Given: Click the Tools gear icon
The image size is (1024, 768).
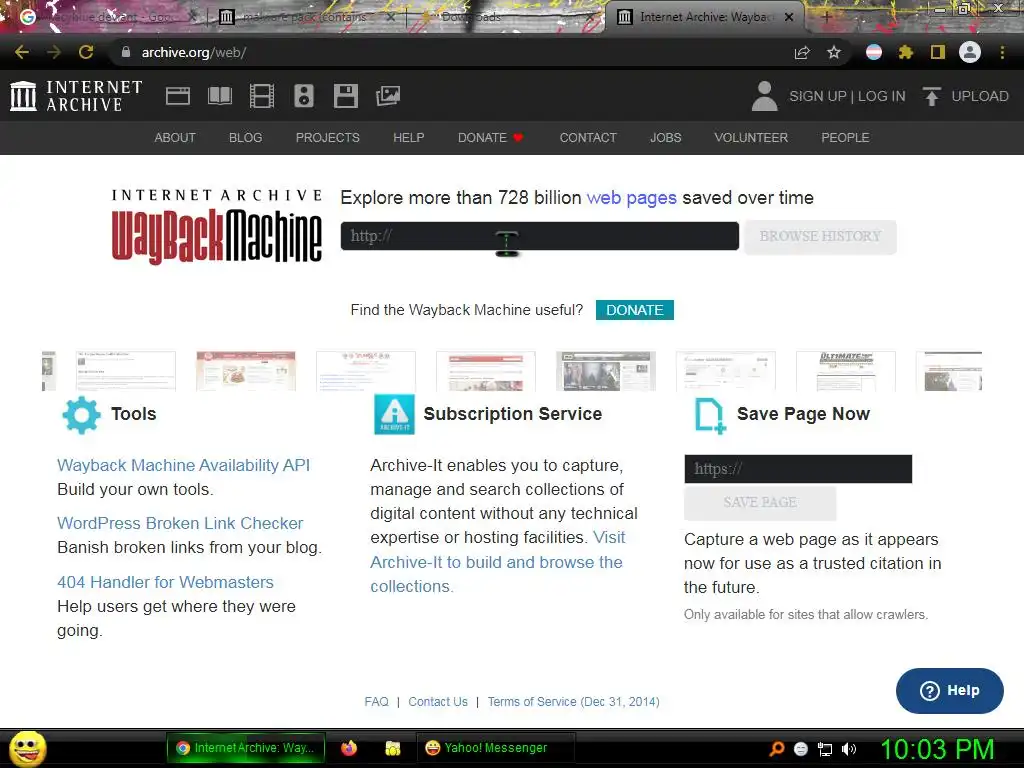Looking at the screenshot, I should [81, 415].
